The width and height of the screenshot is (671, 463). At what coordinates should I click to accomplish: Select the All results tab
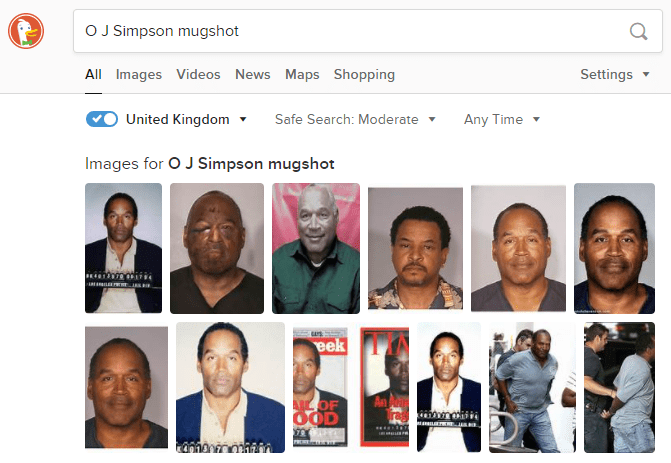coord(93,74)
